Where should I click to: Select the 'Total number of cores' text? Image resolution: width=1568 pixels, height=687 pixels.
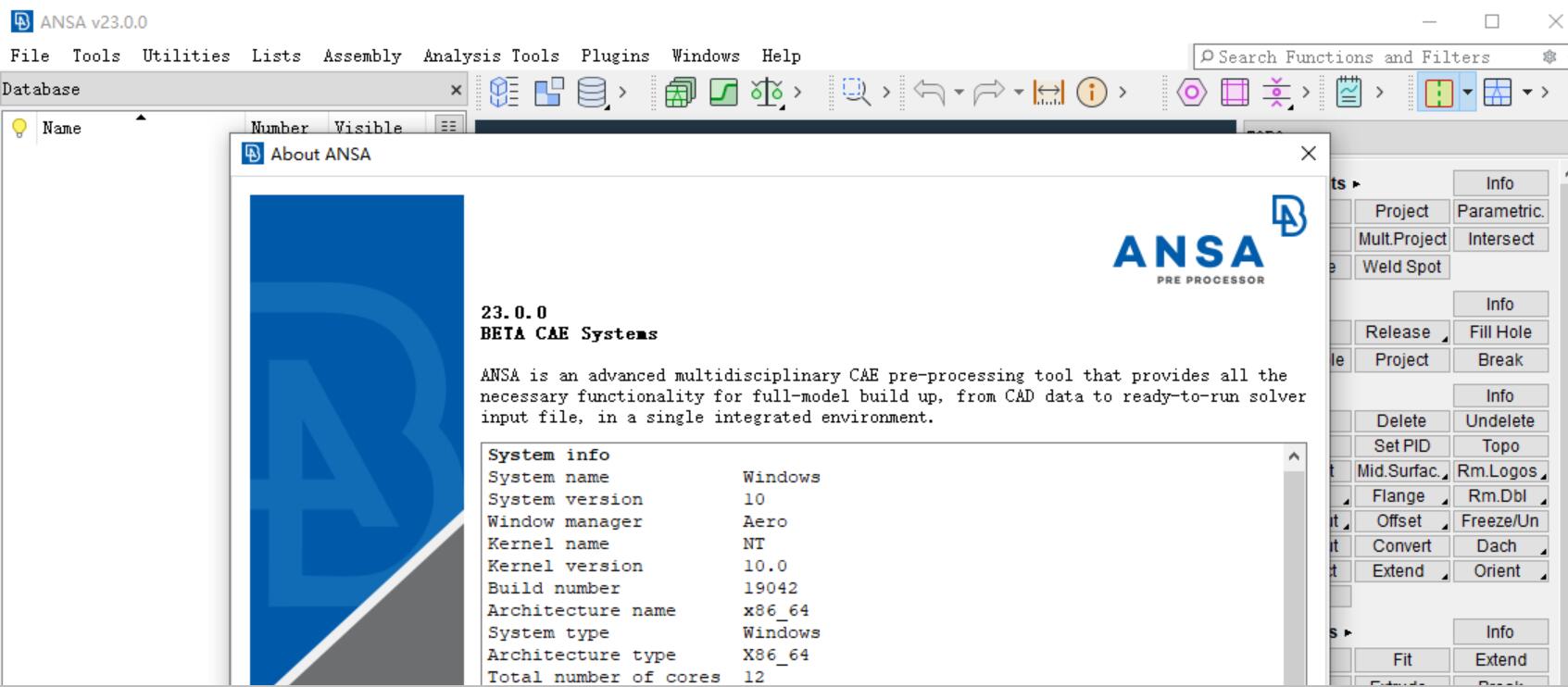(604, 677)
